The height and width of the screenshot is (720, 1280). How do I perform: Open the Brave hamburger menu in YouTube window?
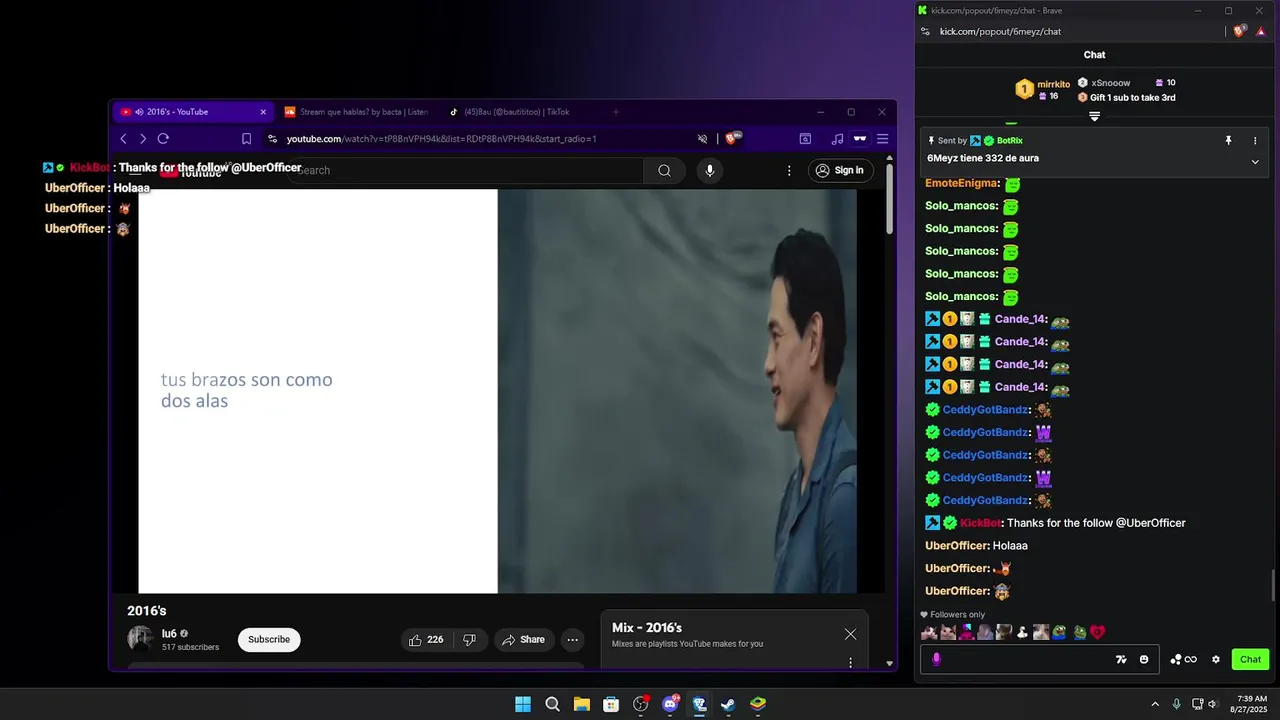882,139
